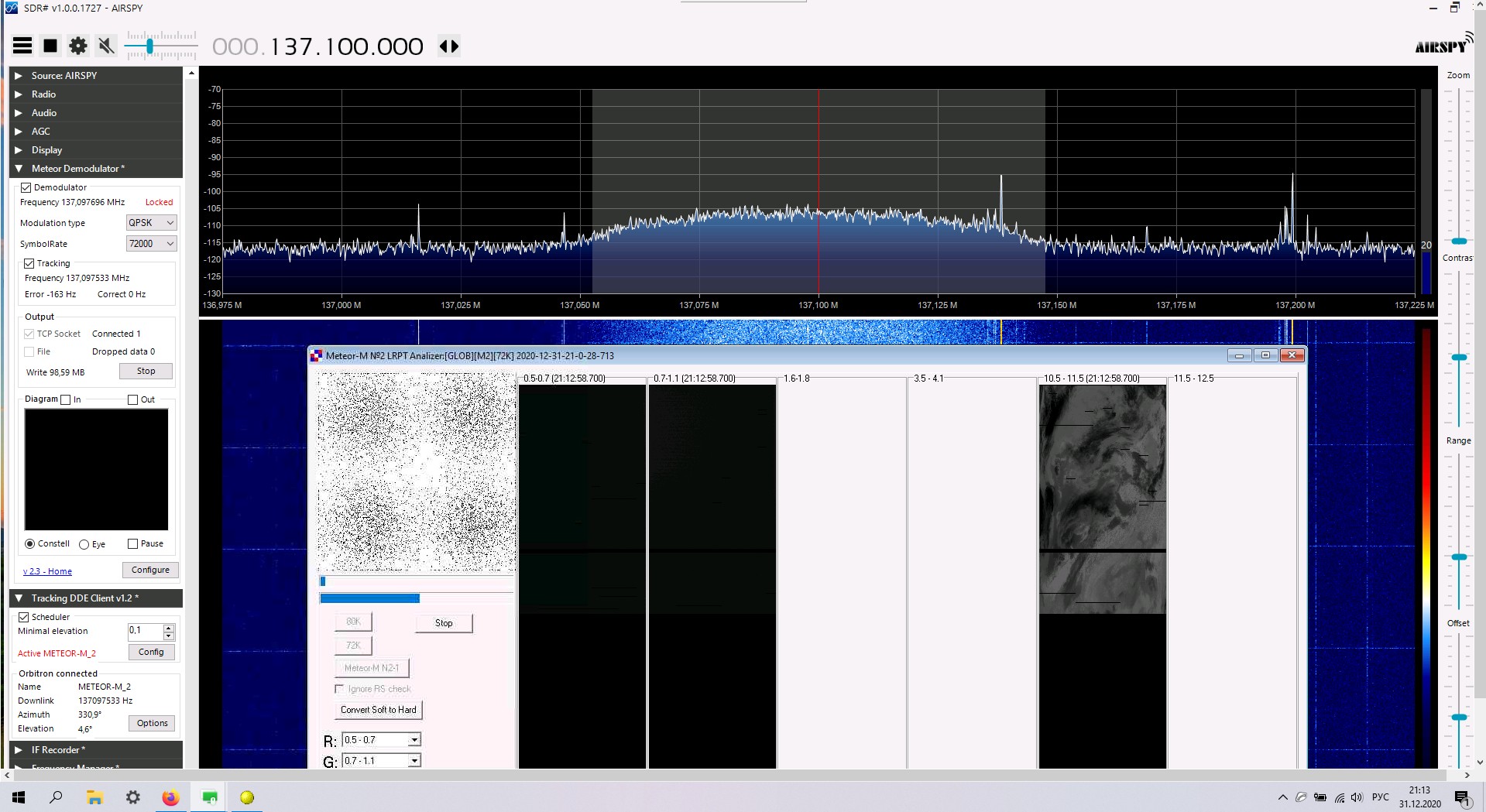Screen dimensions: 1486x812
Task: Expand the Display panel
Action: click(x=97, y=149)
